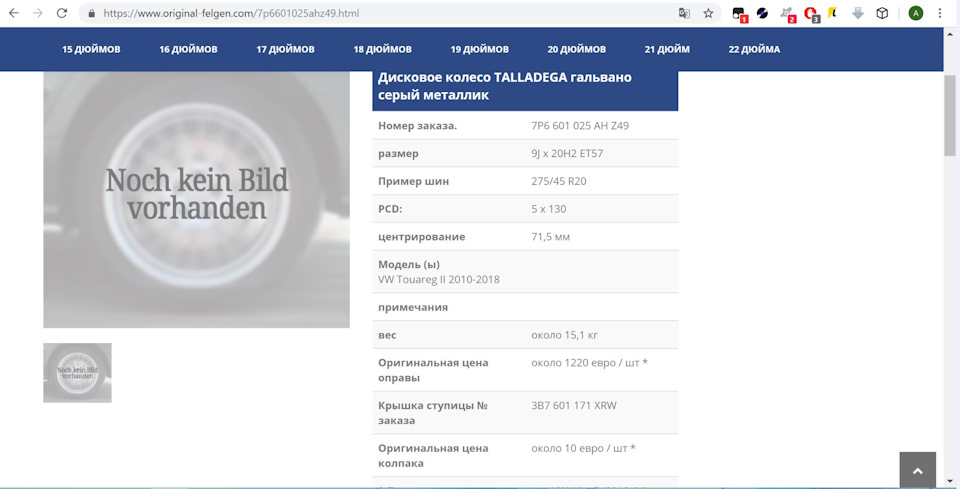Click cap price около 10 евро

click(x=583, y=448)
